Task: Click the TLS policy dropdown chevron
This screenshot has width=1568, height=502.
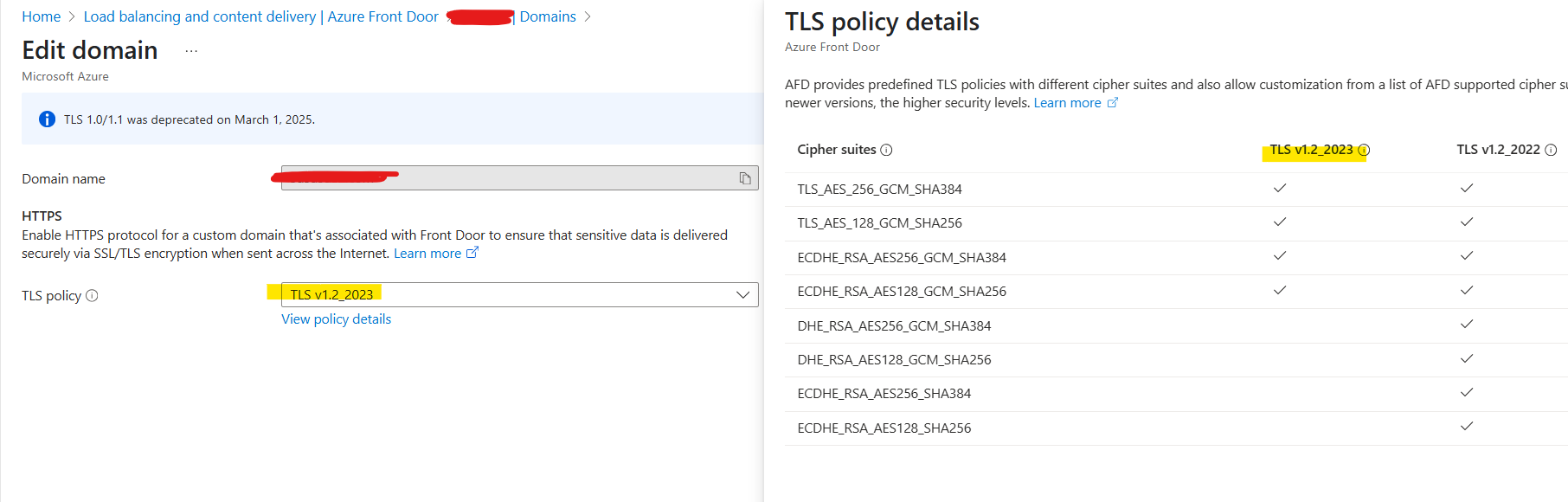Action: (742, 295)
